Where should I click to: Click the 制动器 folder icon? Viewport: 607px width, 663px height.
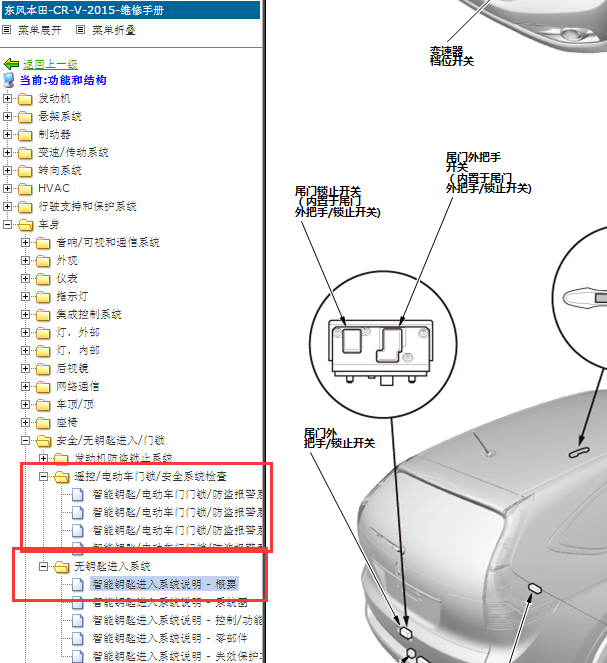click(x=25, y=135)
